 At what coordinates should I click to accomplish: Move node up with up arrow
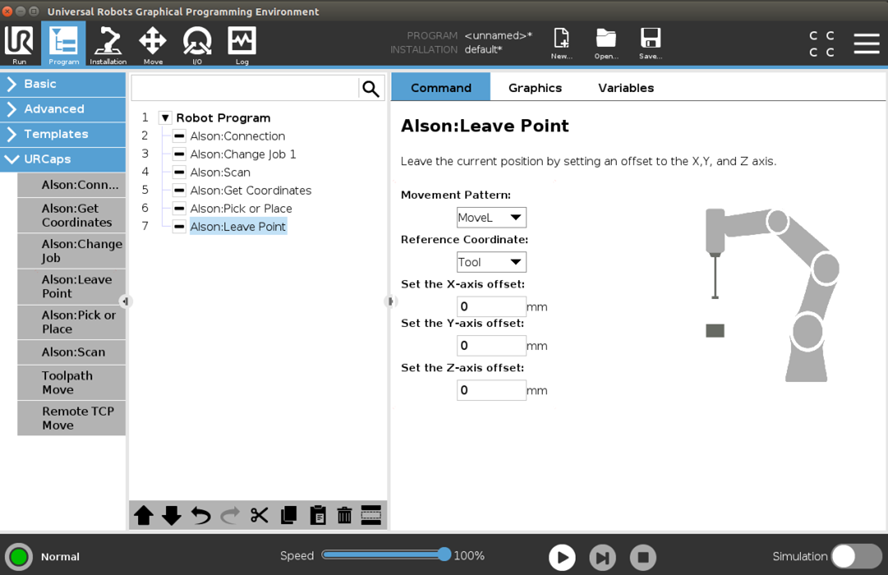point(144,516)
